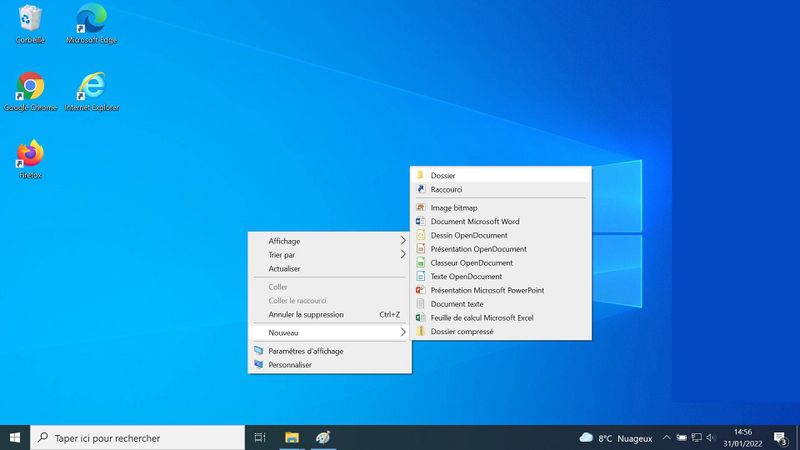
Task: Click the network tray icon
Action: [696, 438]
